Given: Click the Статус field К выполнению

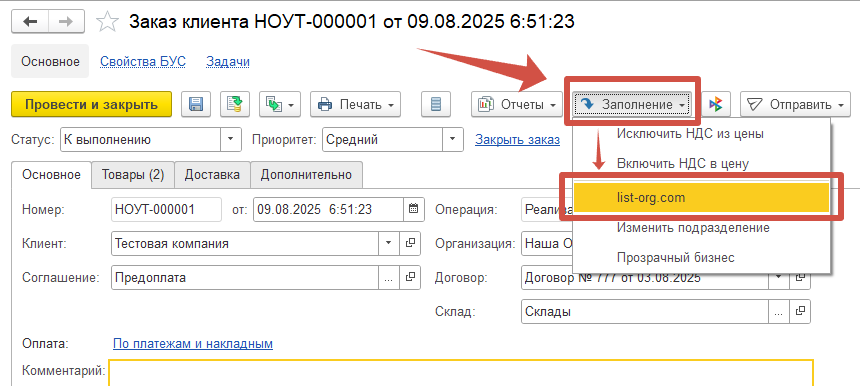Looking at the screenshot, I should (140, 140).
